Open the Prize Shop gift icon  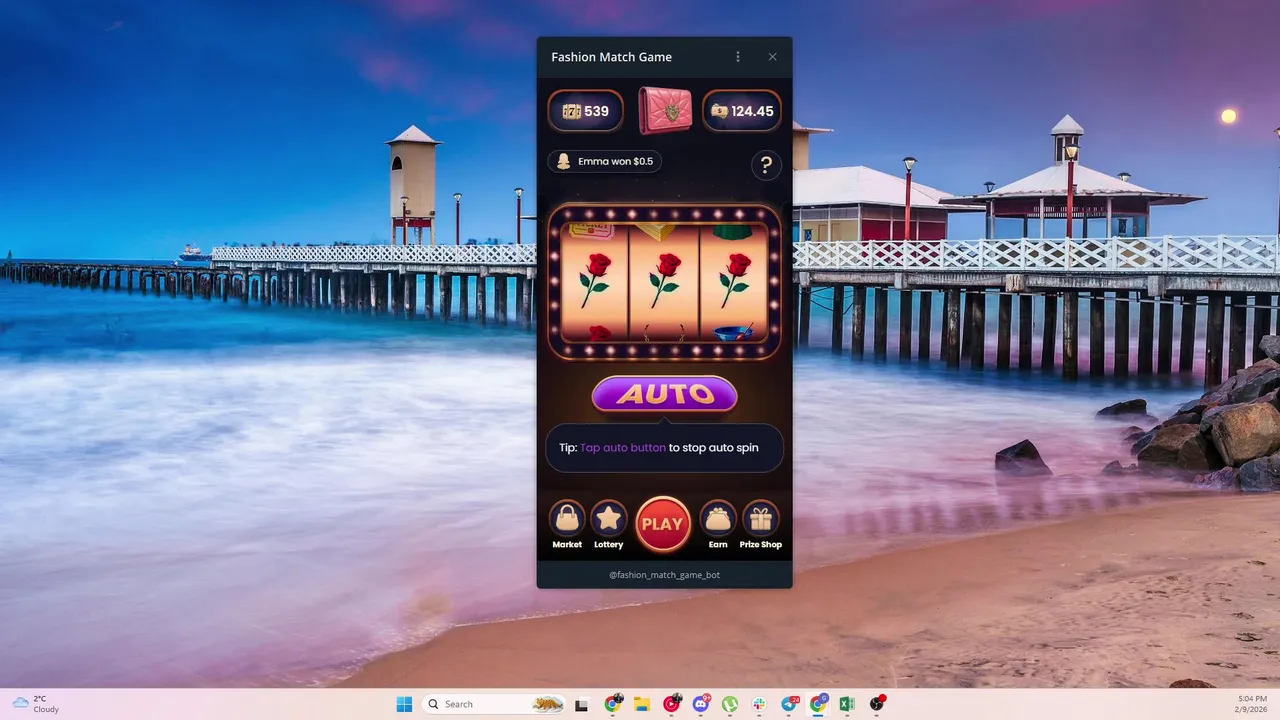coord(761,519)
